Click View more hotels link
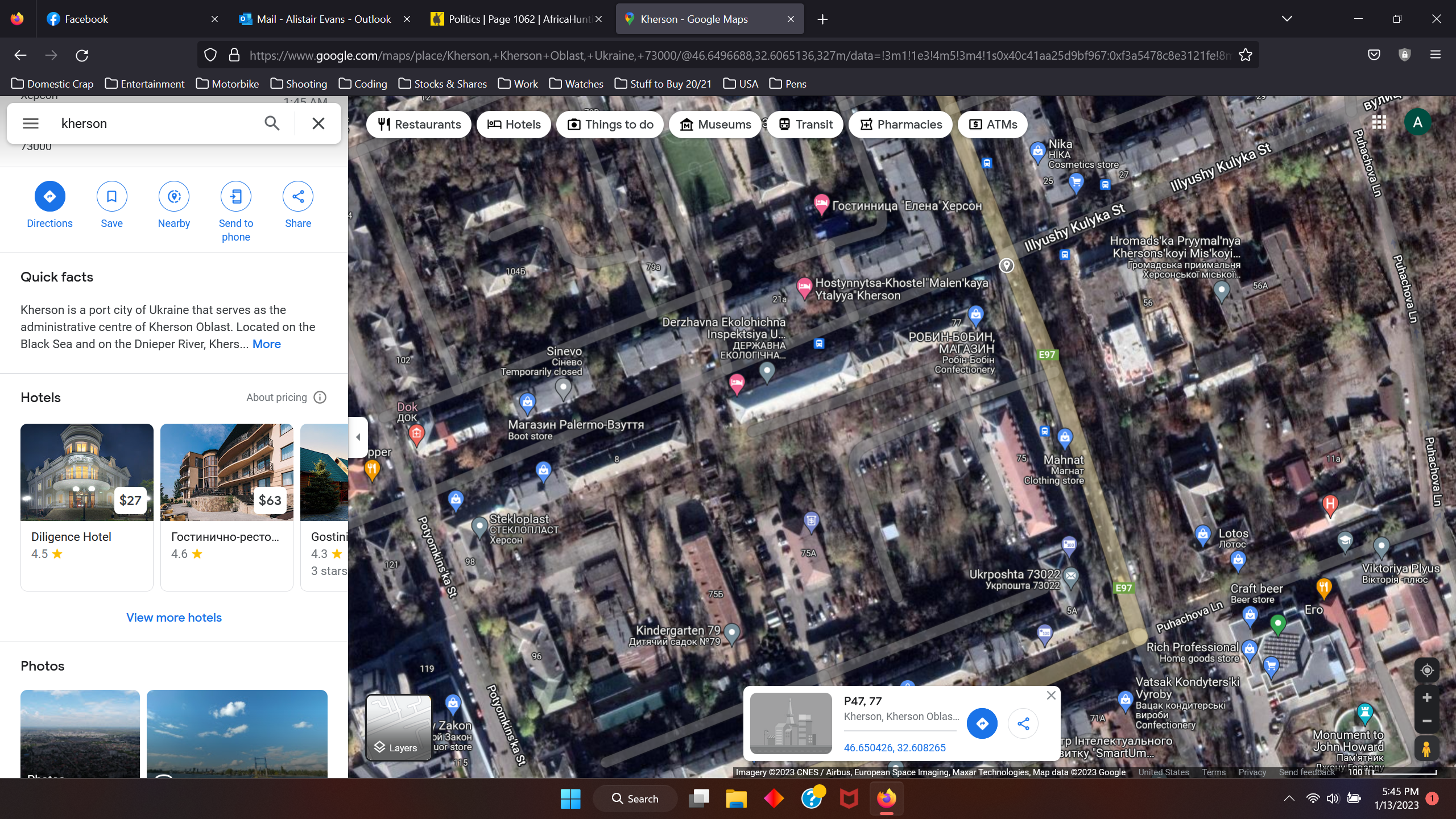The height and width of the screenshot is (819, 1456). (174, 618)
